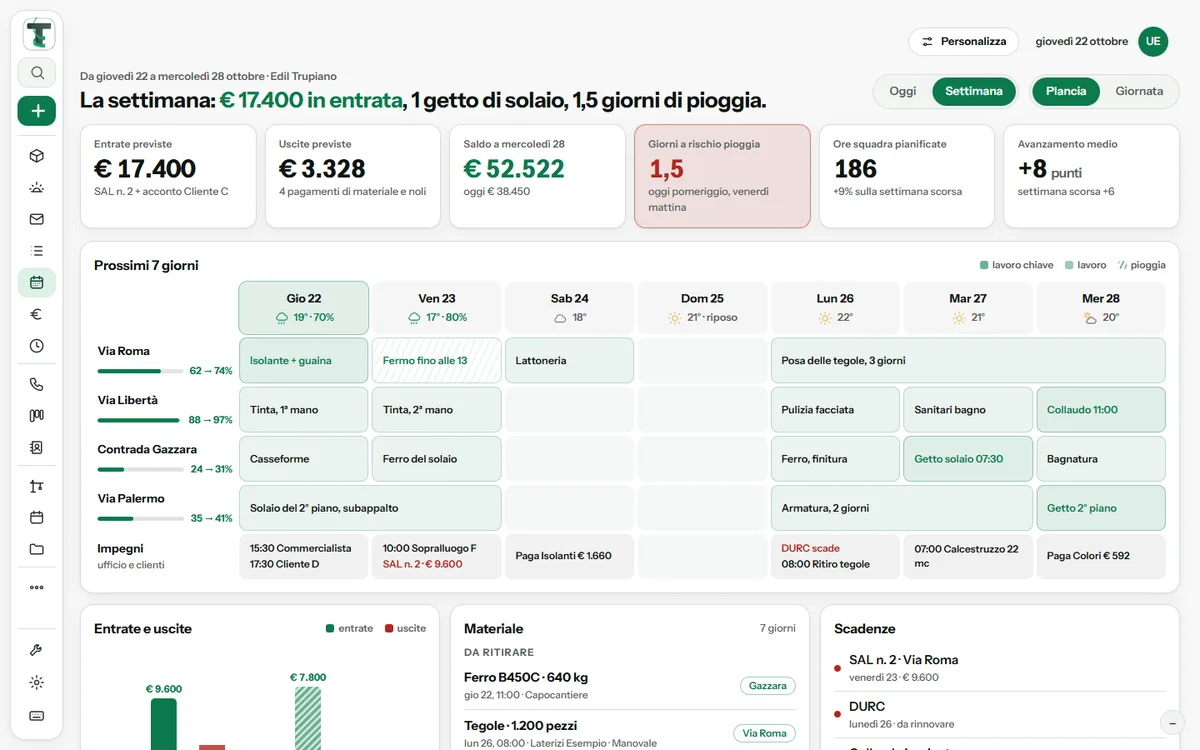Click the keyboard icon in sidebar
This screenshot has height=750, width=1200.
tap(37, 715)
